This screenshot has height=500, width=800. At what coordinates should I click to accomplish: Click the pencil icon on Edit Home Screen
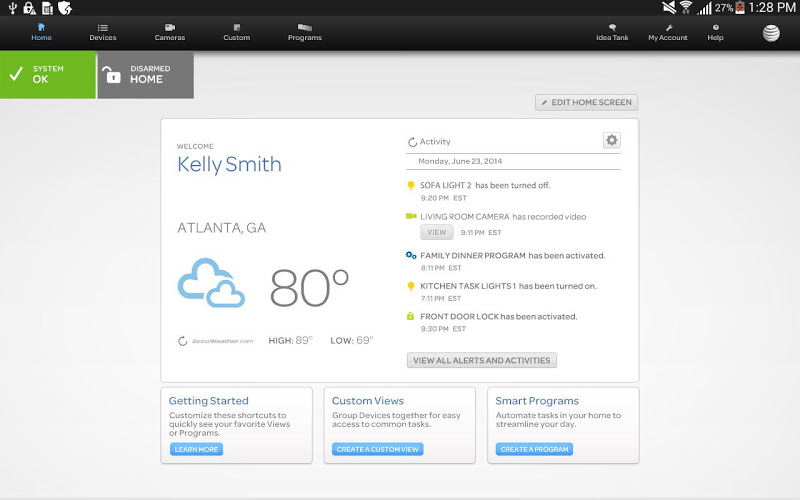pyautogui.click(x=544, y=103)
